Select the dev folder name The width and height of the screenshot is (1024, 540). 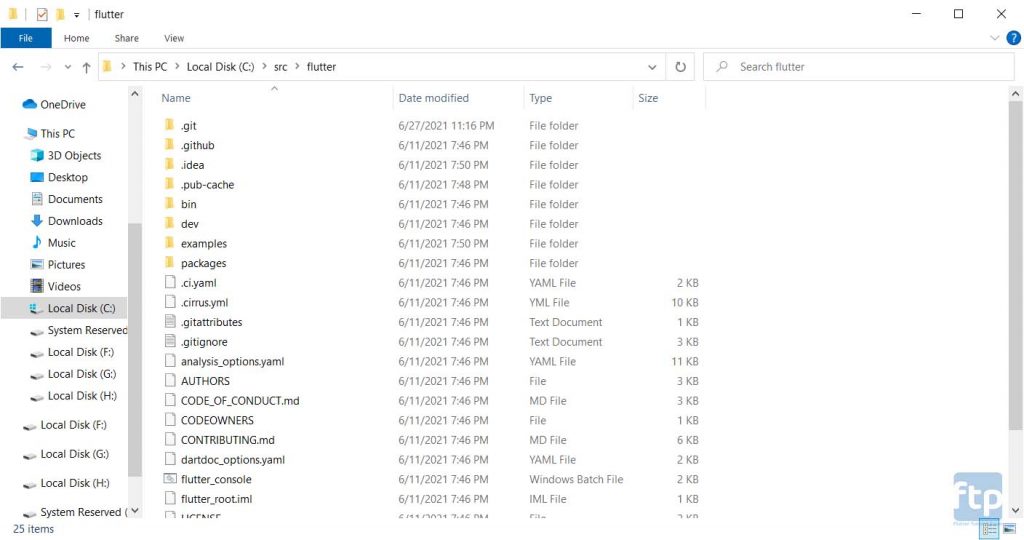(189, 223)
